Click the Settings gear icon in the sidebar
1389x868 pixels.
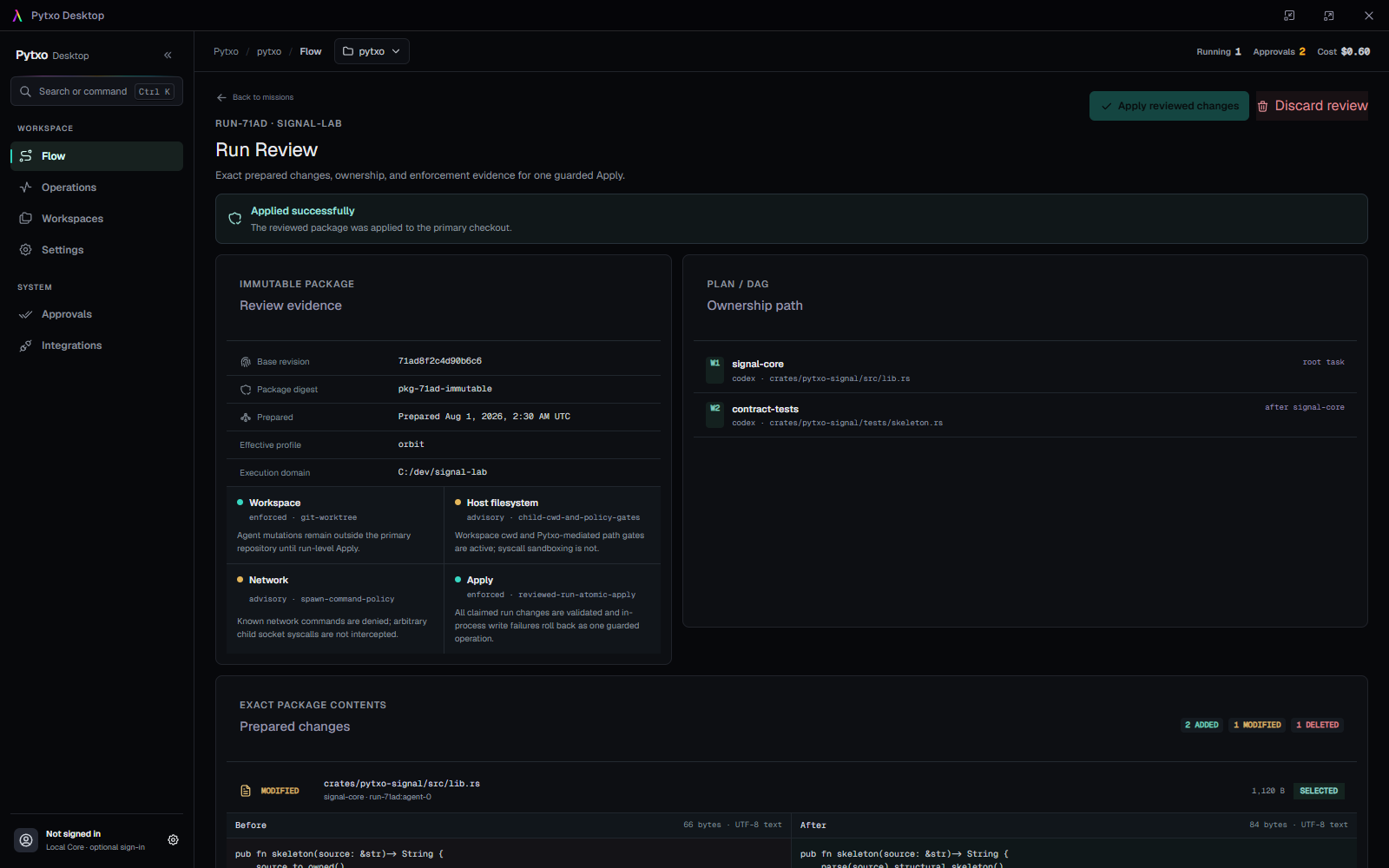[26, 250]
